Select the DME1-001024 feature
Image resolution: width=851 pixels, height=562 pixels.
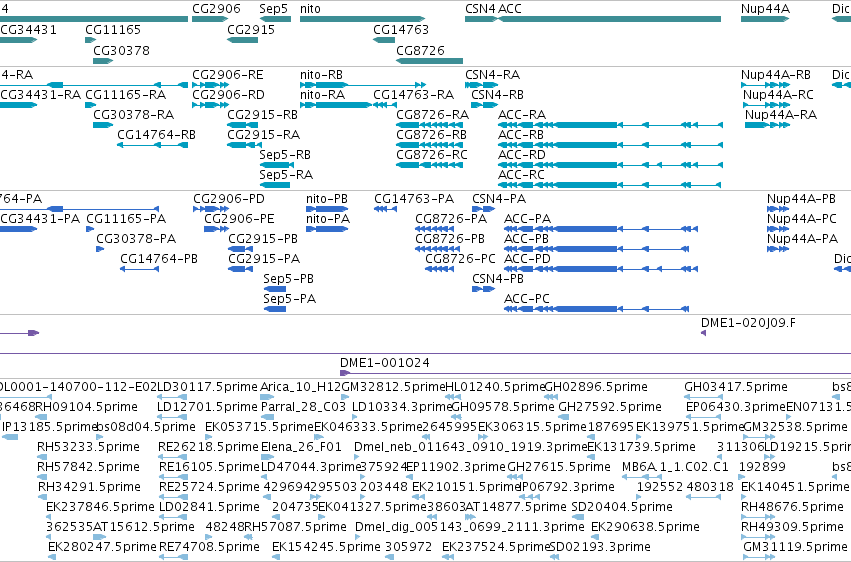(x=595, y=373)
